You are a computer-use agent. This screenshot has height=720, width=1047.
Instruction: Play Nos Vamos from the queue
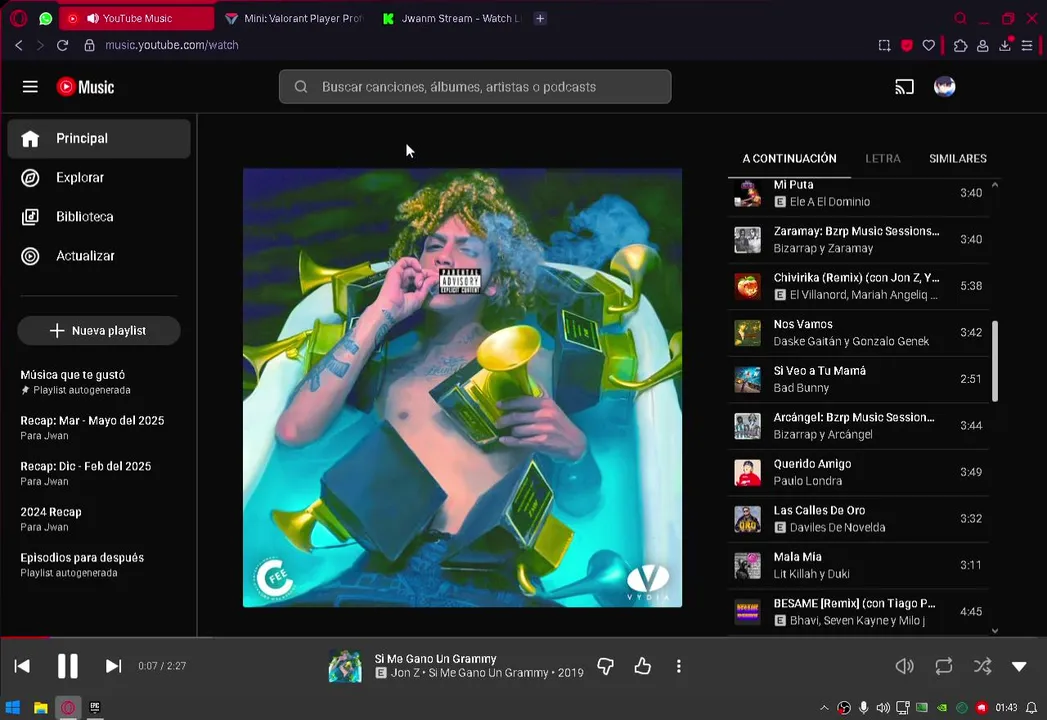pyautogui.click(x=858, y=332)
